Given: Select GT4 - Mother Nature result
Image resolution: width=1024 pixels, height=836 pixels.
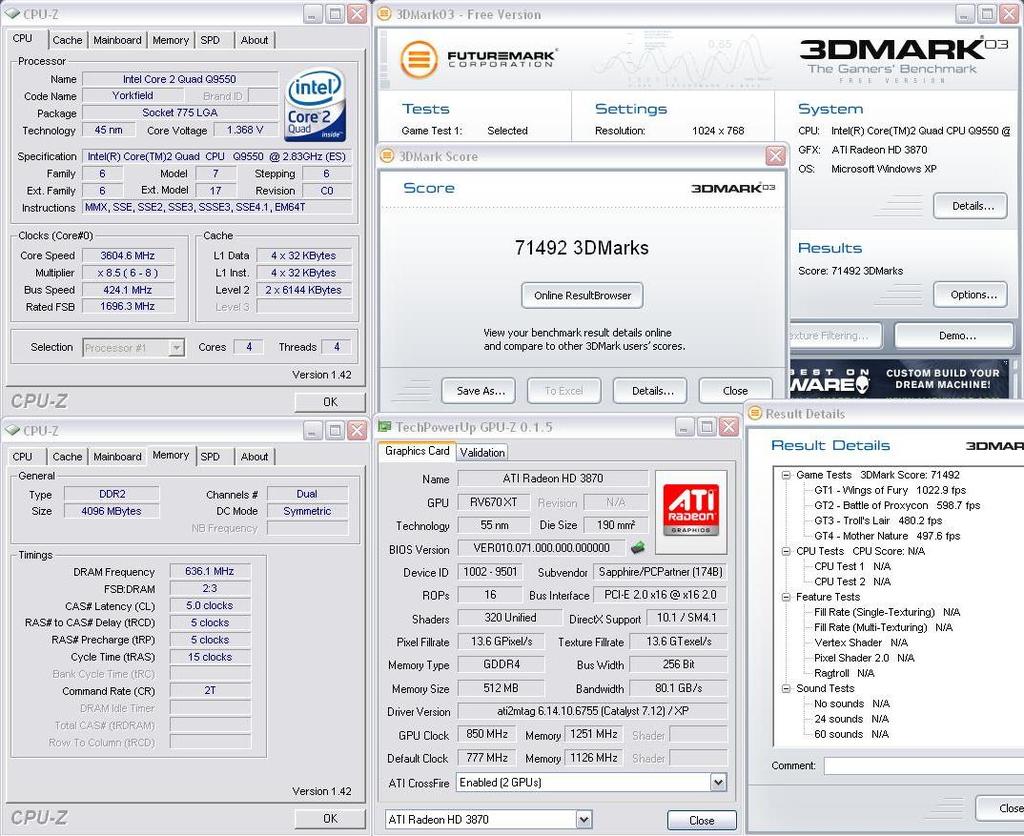Looking at the screenshot, I should (x=887, y=536).
